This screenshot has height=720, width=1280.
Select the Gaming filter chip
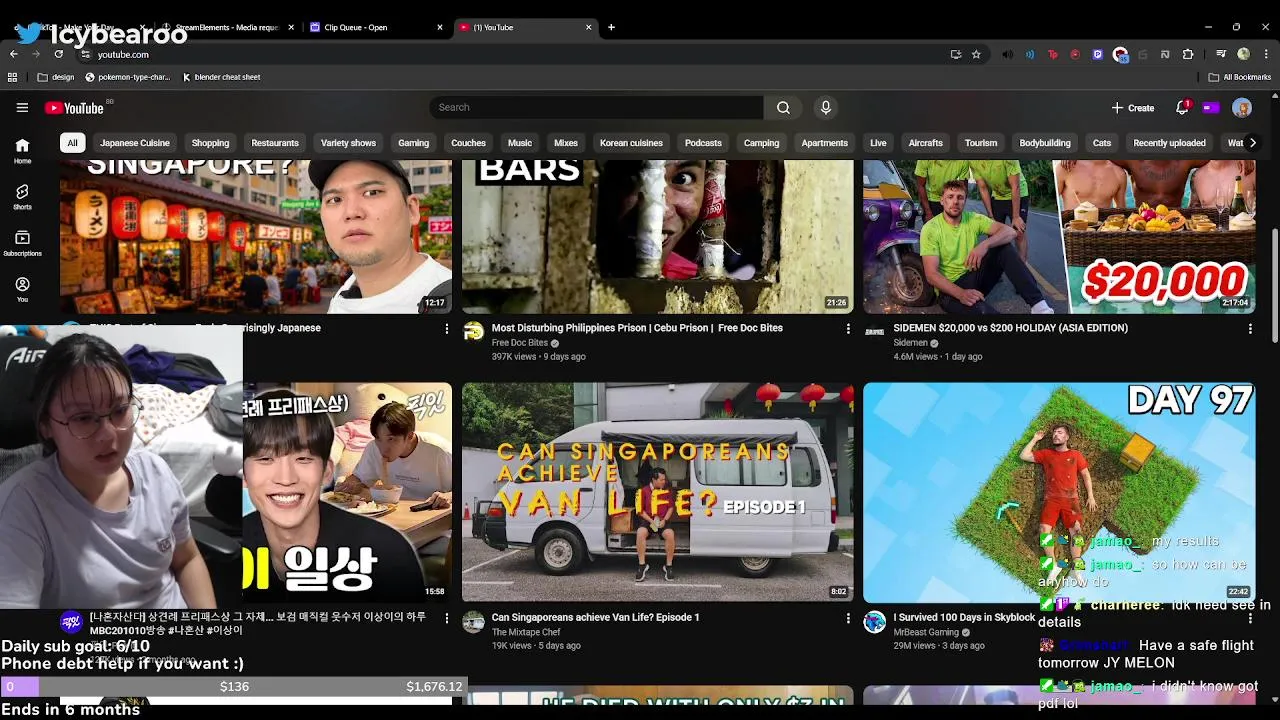413,143
